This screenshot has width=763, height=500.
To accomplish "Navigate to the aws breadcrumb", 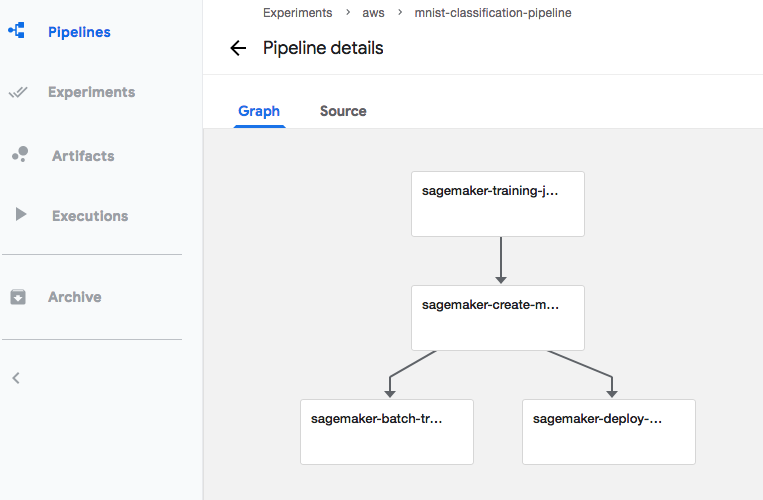I will pos(373,13).
